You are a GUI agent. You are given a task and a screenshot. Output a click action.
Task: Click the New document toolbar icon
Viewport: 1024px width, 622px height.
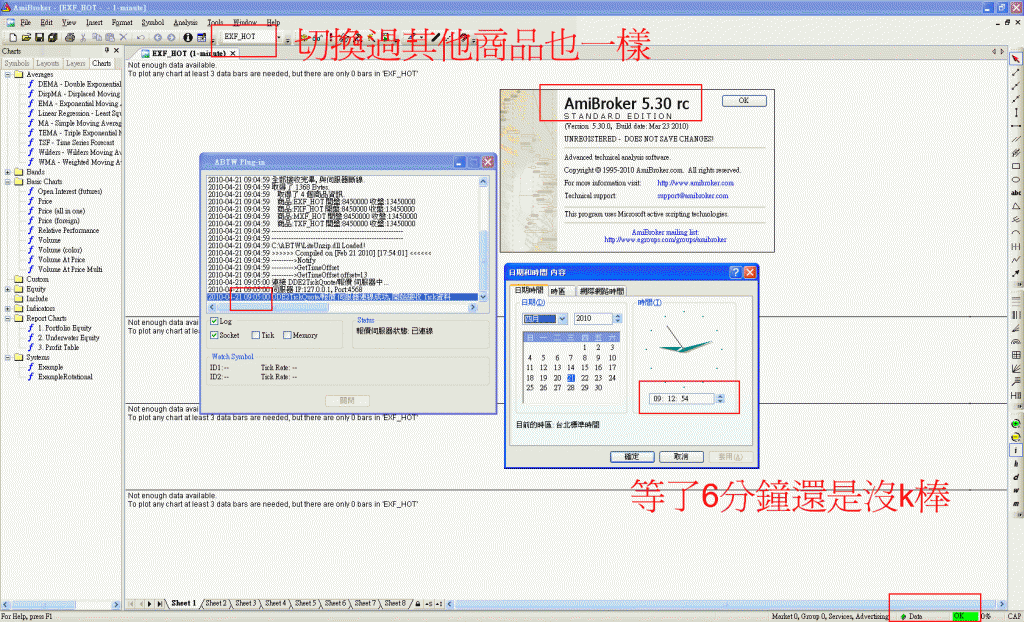click(x=13, y=37)
